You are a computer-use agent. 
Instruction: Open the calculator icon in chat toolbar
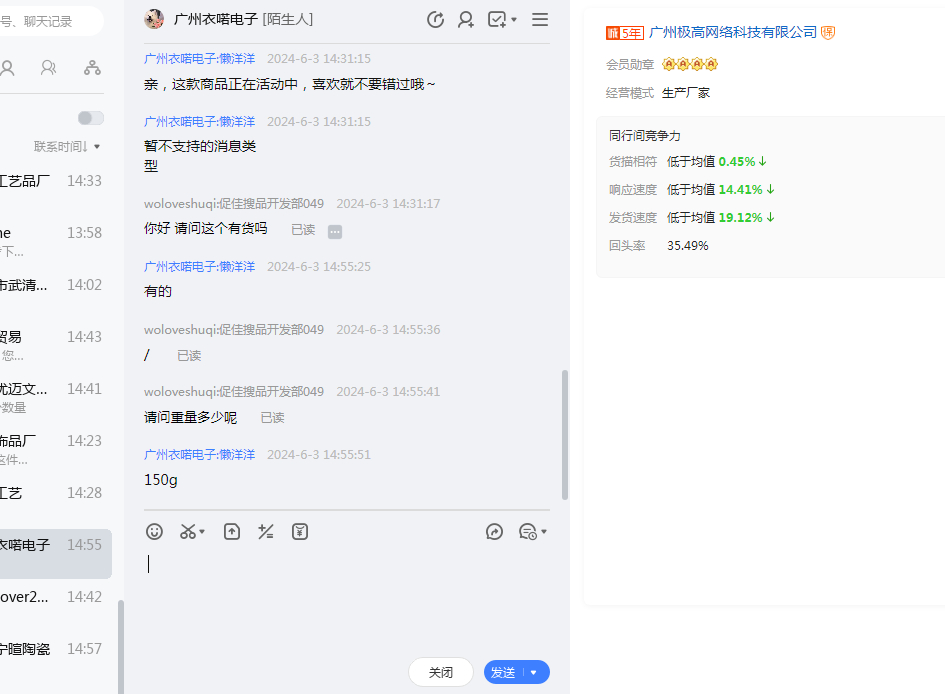tap(266, 532)
